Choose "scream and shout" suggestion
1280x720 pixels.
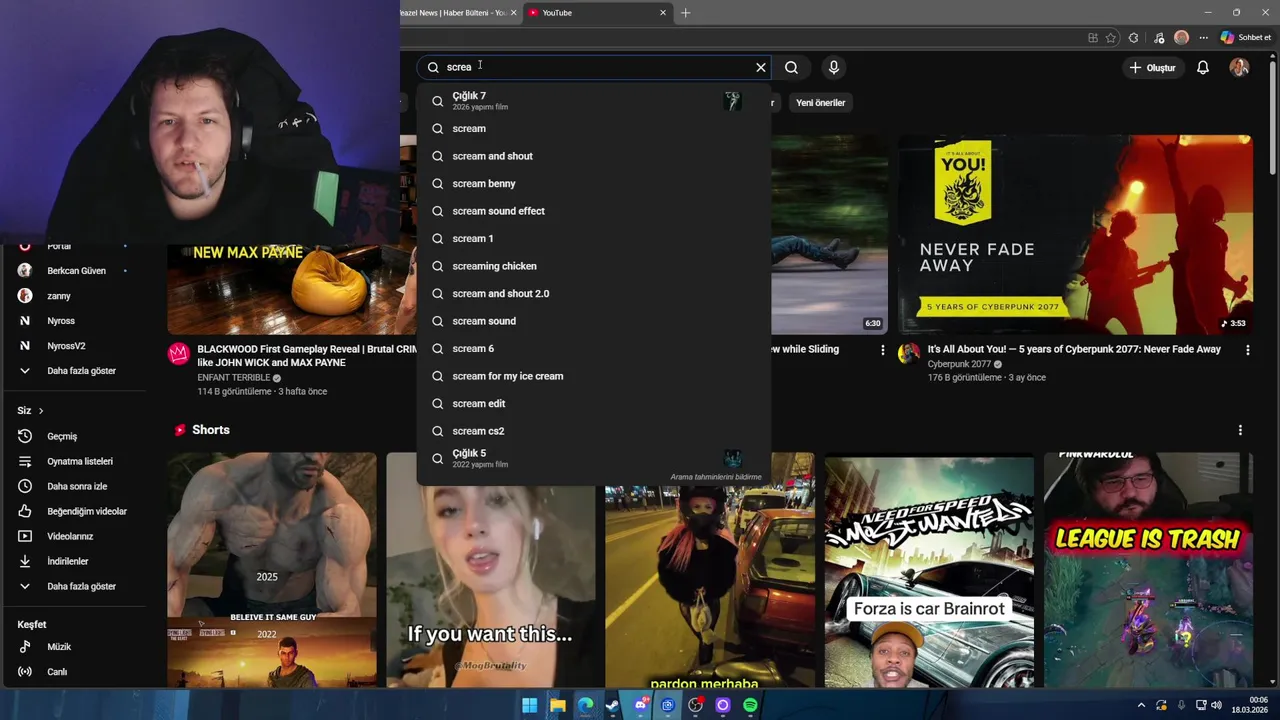(x=594, y=156)
